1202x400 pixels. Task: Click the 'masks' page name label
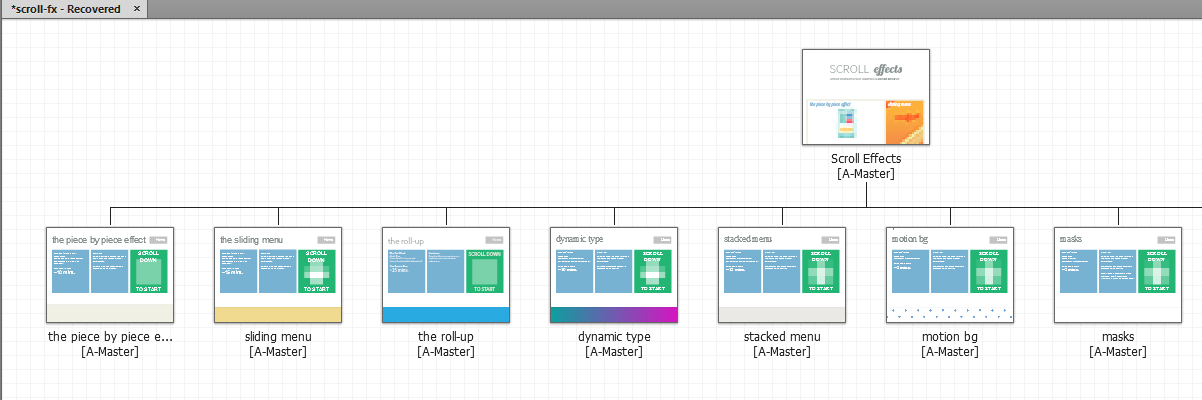click(x=1118, y=337)
